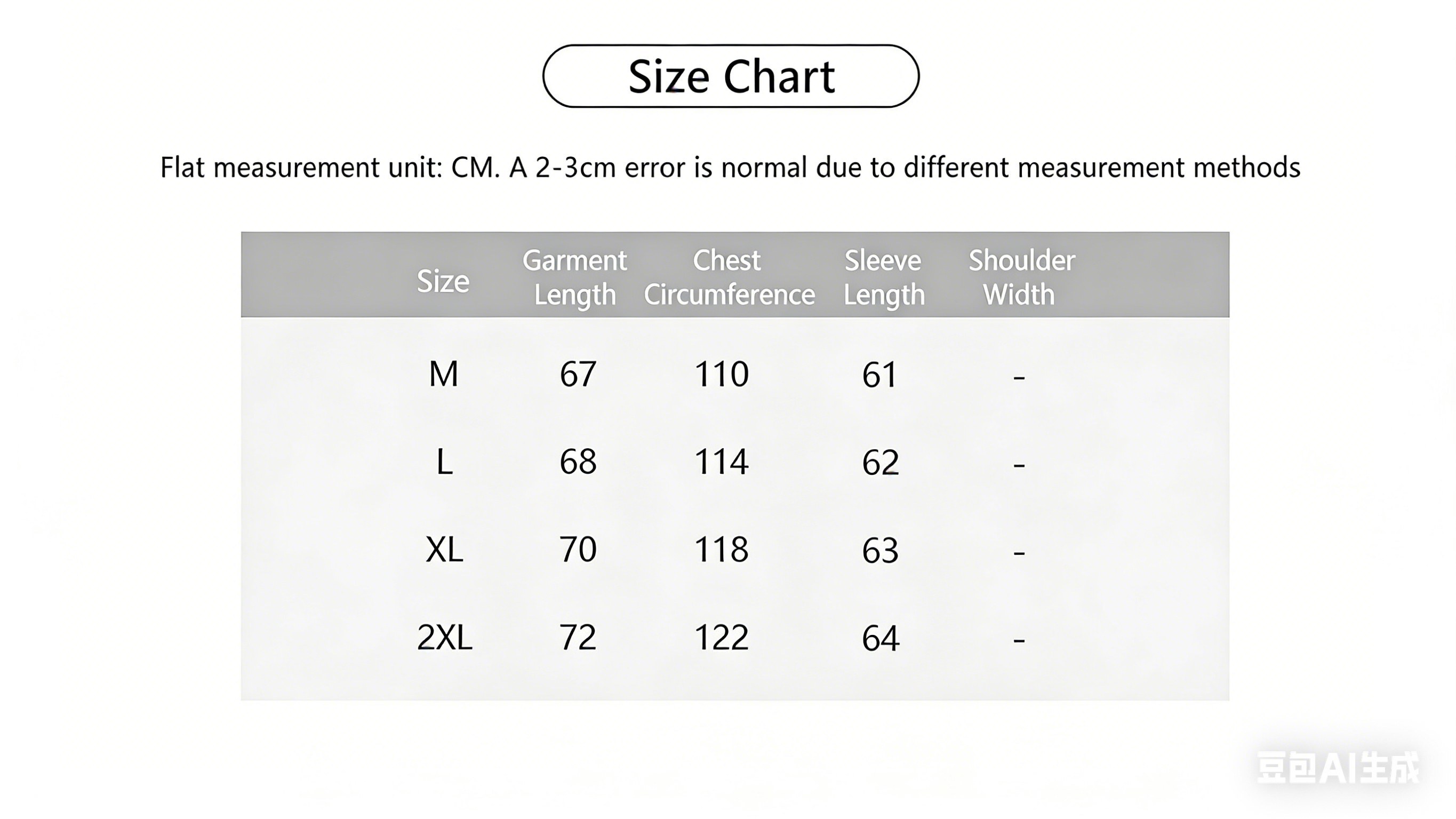
Task: Click the flat measurement unit note text
Action: point(730,168)
